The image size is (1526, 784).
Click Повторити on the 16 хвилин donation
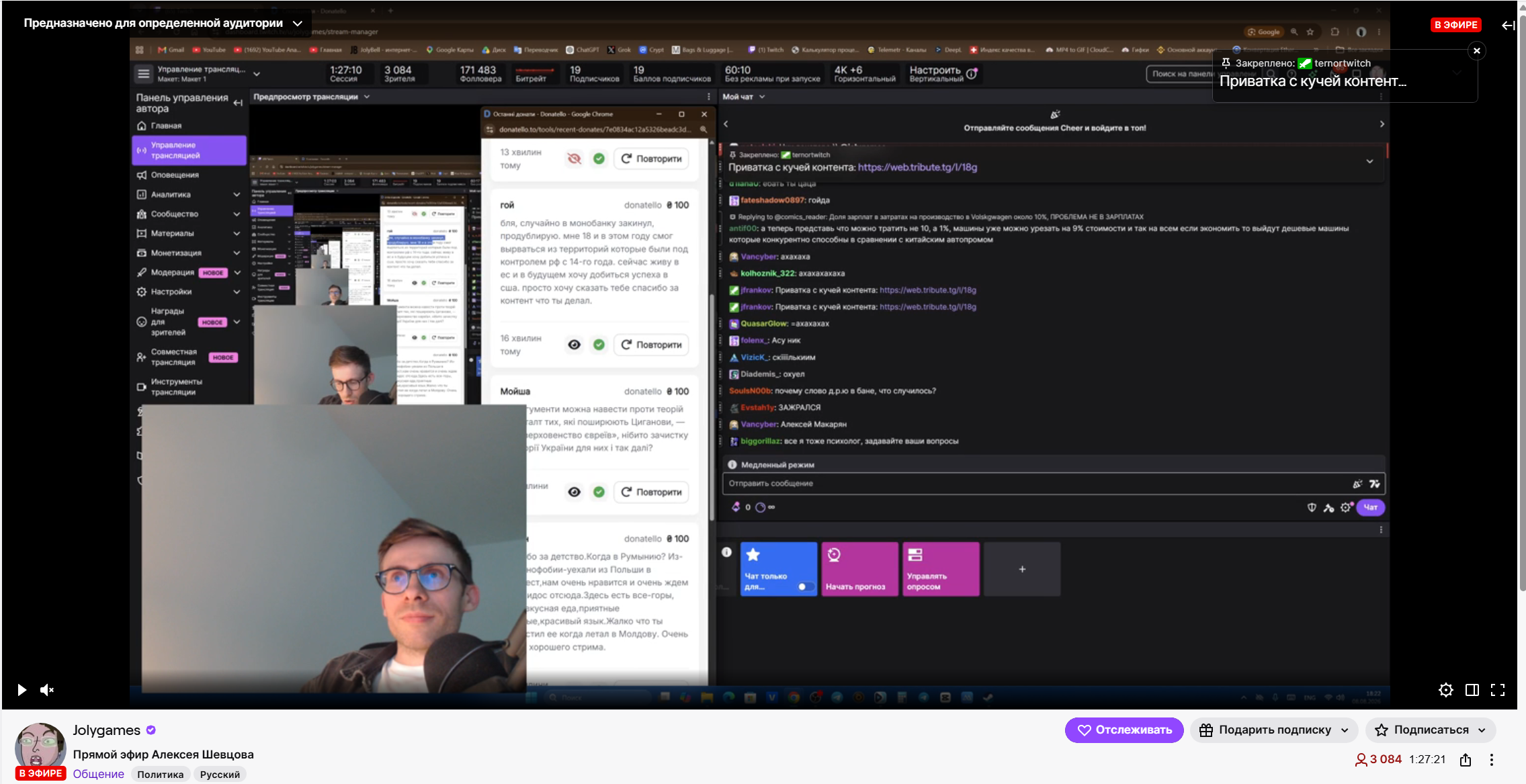(x=651, y=345)
